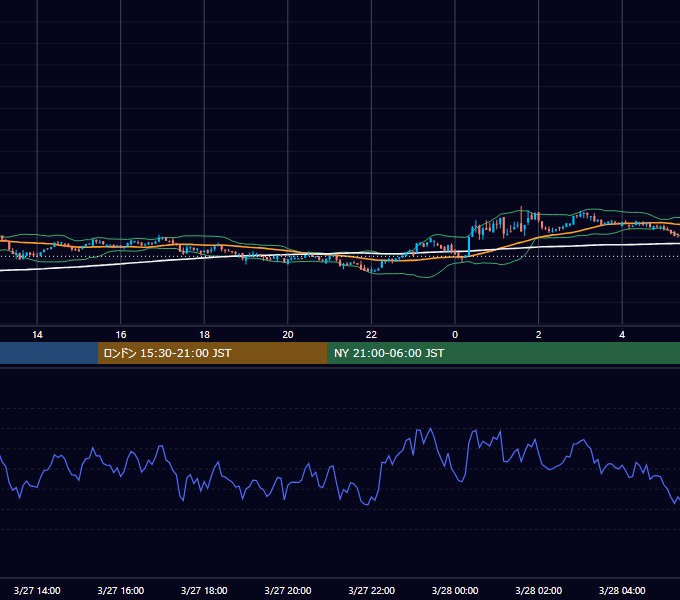Image resolution: width=680 pixels, height=600 pixels.
Task: Click the 3/27 16:00 time label
Action: [x=121, y=590]
